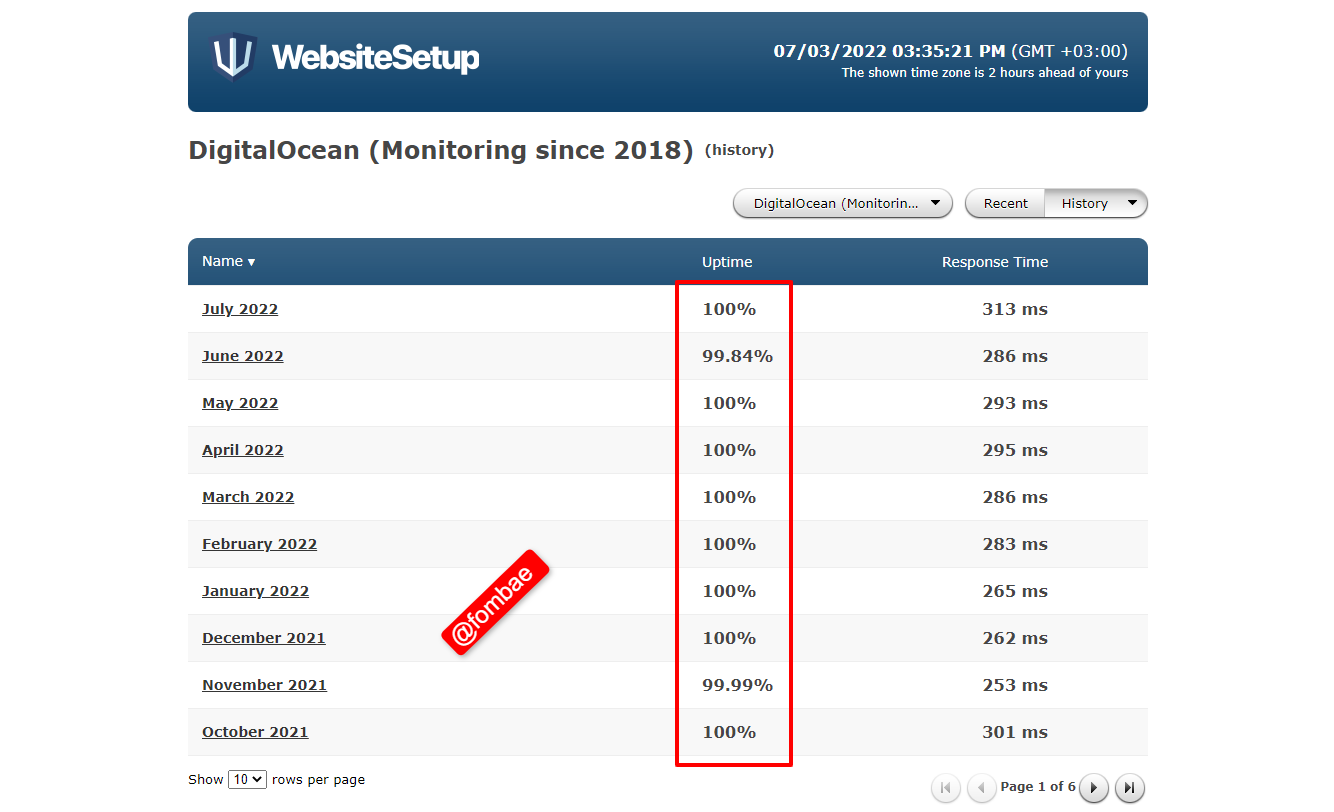The width and height of the screenshot is (1334, 812).
Task: Click the time zone notice text
Action: pyautogui.click(x=984, y=73)
